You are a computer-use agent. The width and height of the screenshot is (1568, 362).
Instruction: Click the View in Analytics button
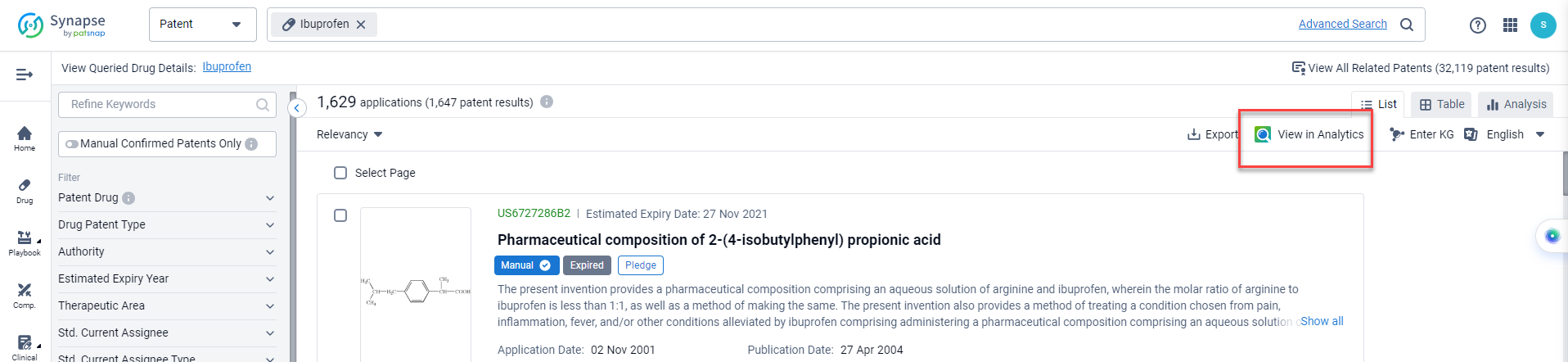[x=1309, y=134]
